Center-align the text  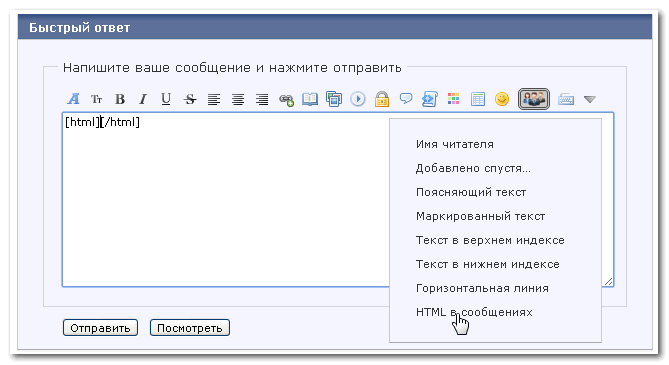pos(238,99)
